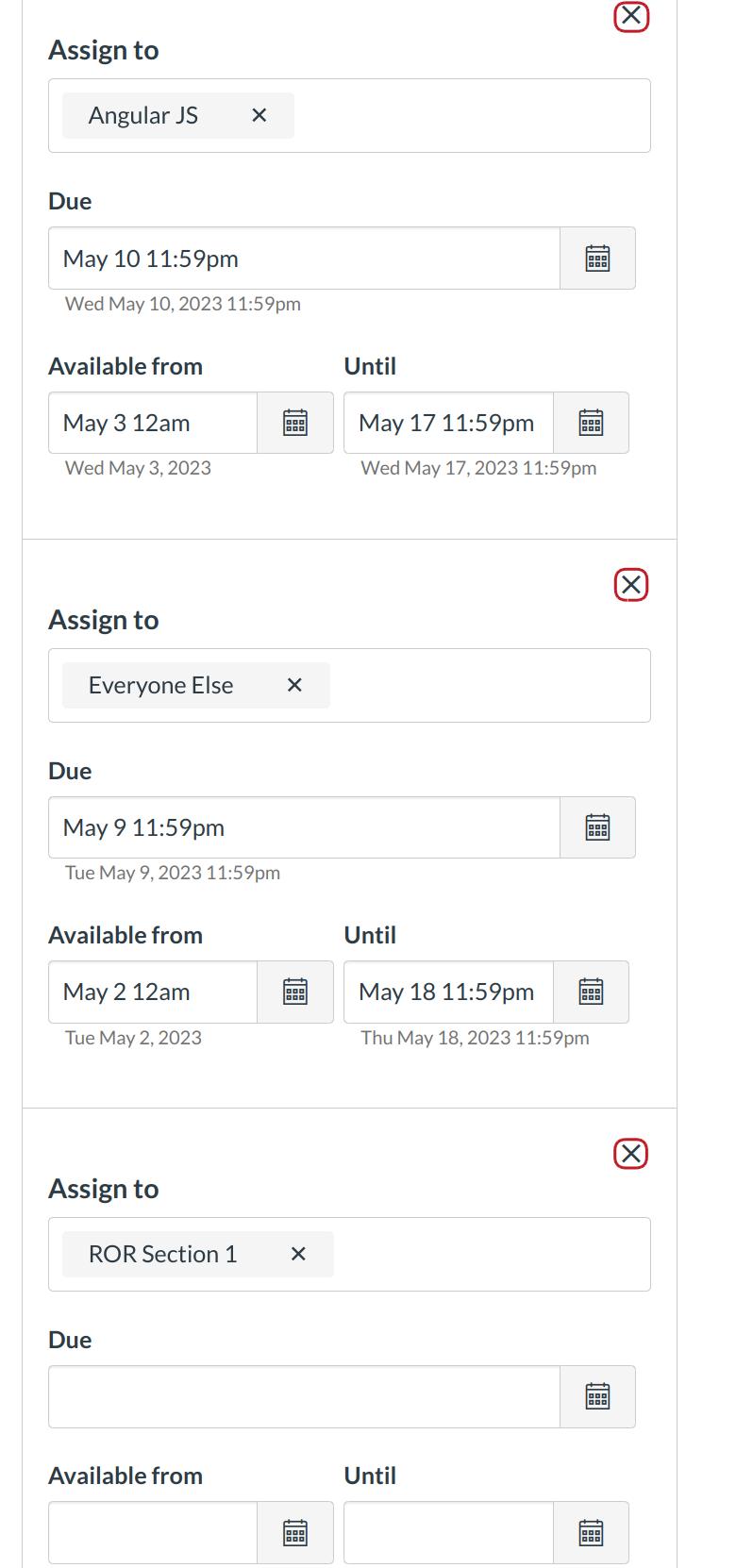Open calendar picker for ROR Section 1 due date
753x1568 pixels.
(x=597, y=1397)
